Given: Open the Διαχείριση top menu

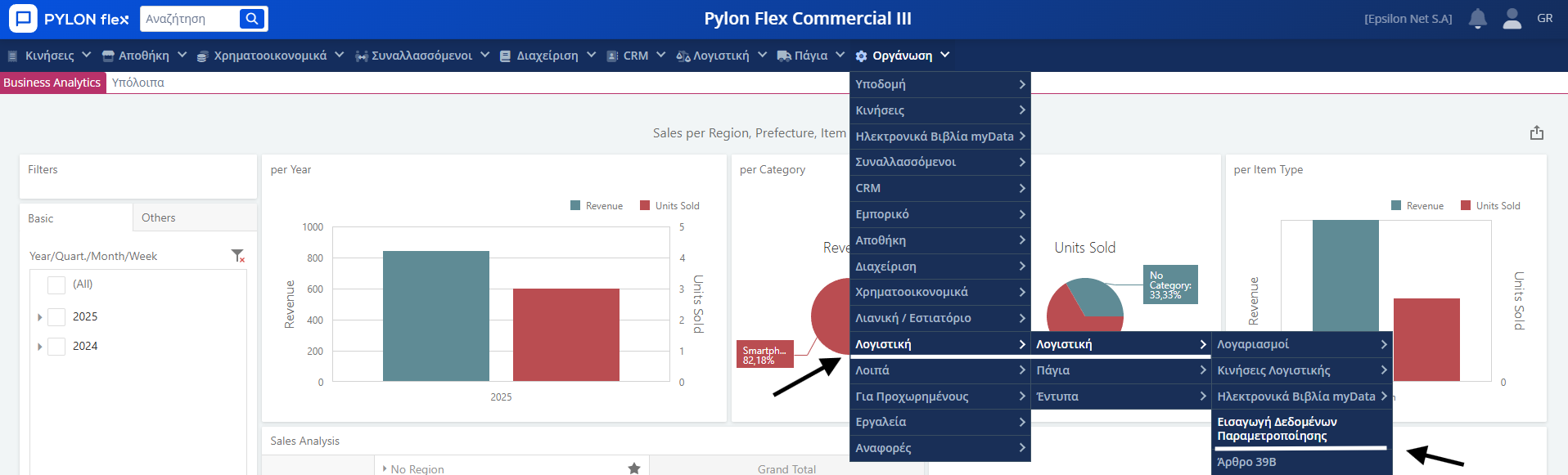Looking at the screenshot, I should coord(547,56).
